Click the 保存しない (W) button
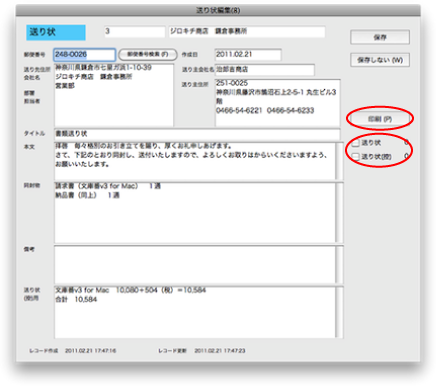The height and width of the screenshot is (386, 437). click(380, 60)
